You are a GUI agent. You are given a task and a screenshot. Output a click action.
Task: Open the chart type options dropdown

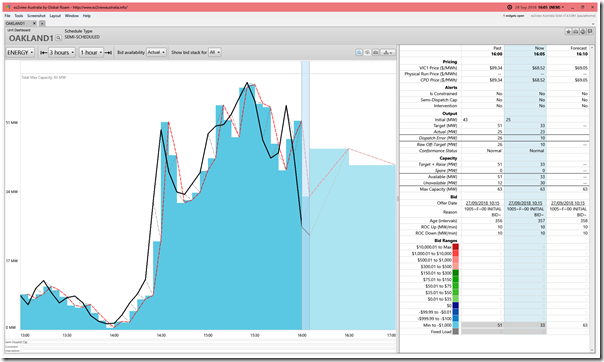tap(388, 52)
